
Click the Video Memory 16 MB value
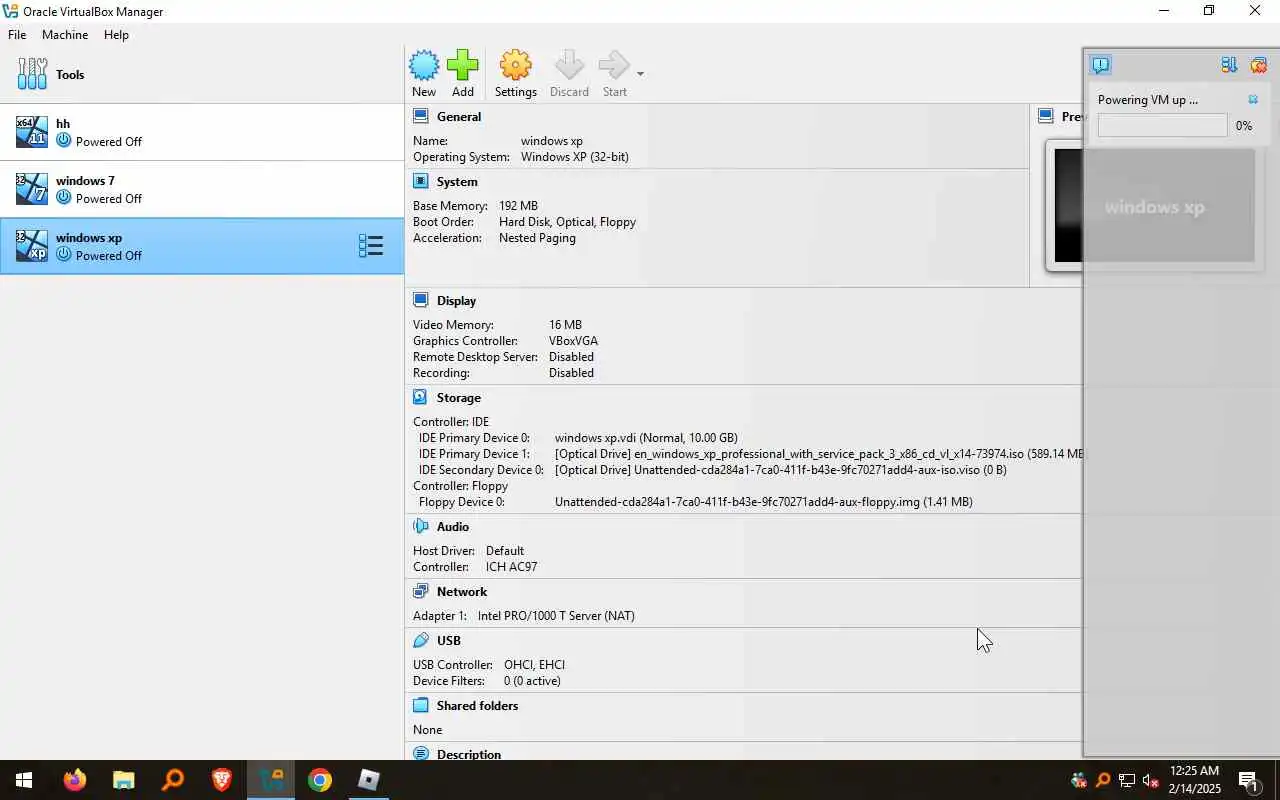[565, 325]
